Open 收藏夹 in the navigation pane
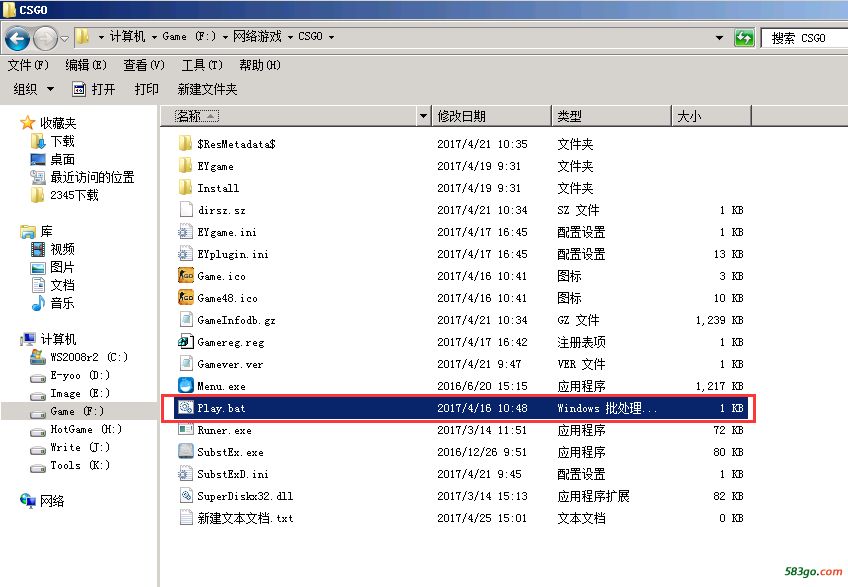 pyautogui.click(x=58, y=123)
